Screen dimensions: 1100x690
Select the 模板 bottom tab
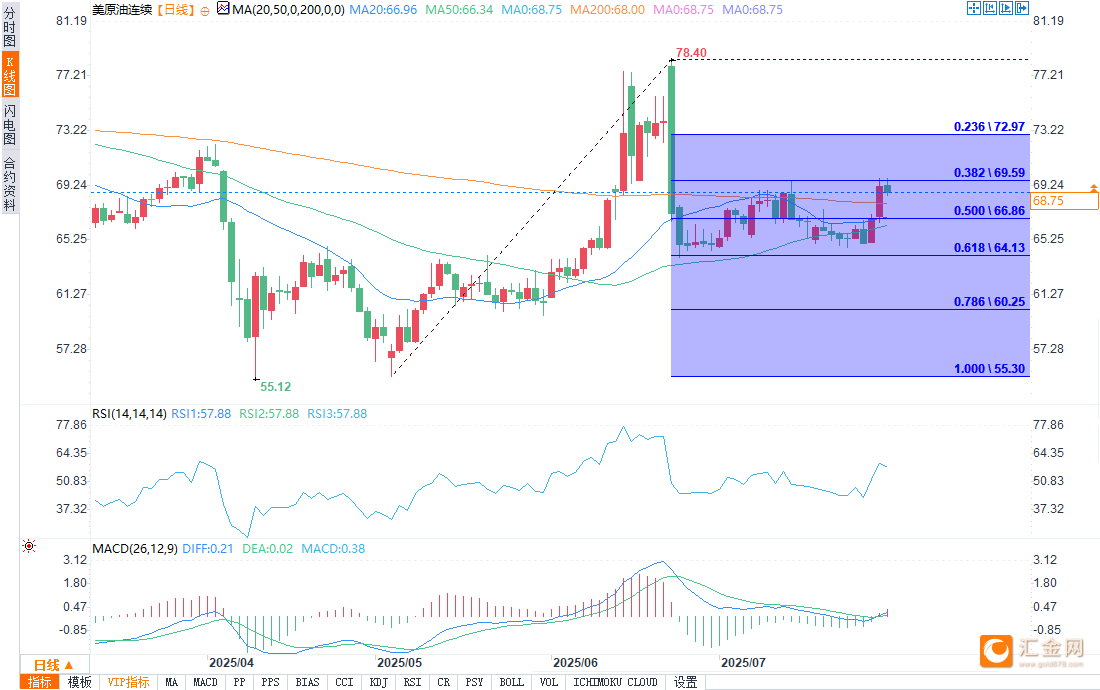point(79,682)
